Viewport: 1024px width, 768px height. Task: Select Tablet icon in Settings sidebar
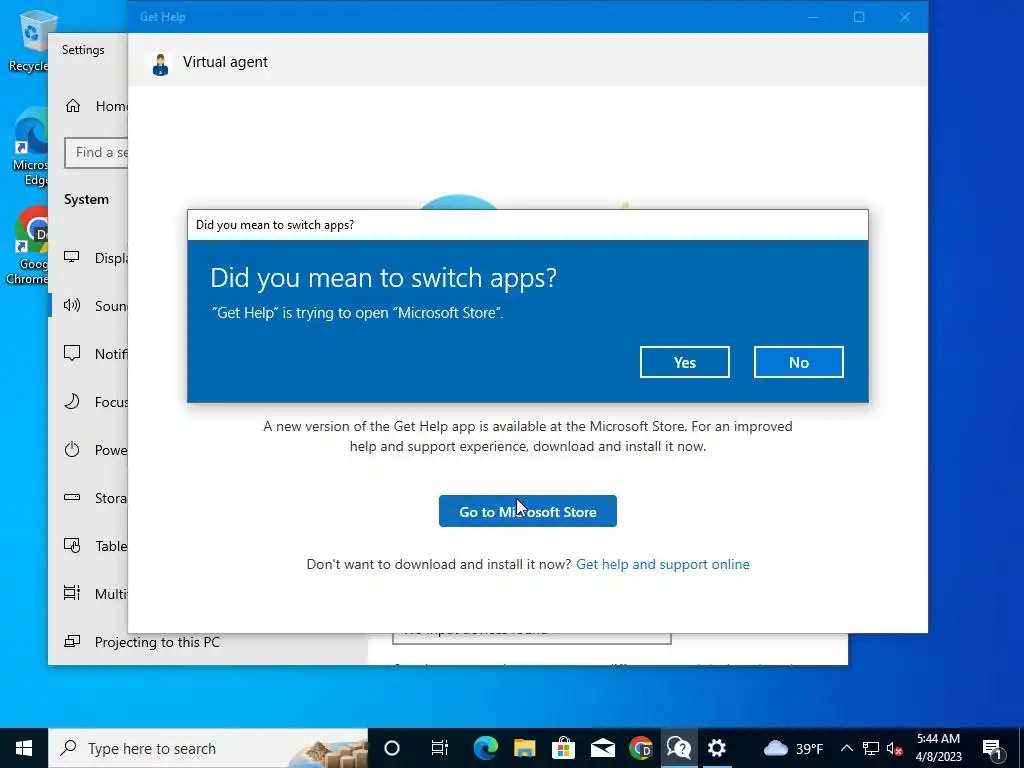coord(72,545)
